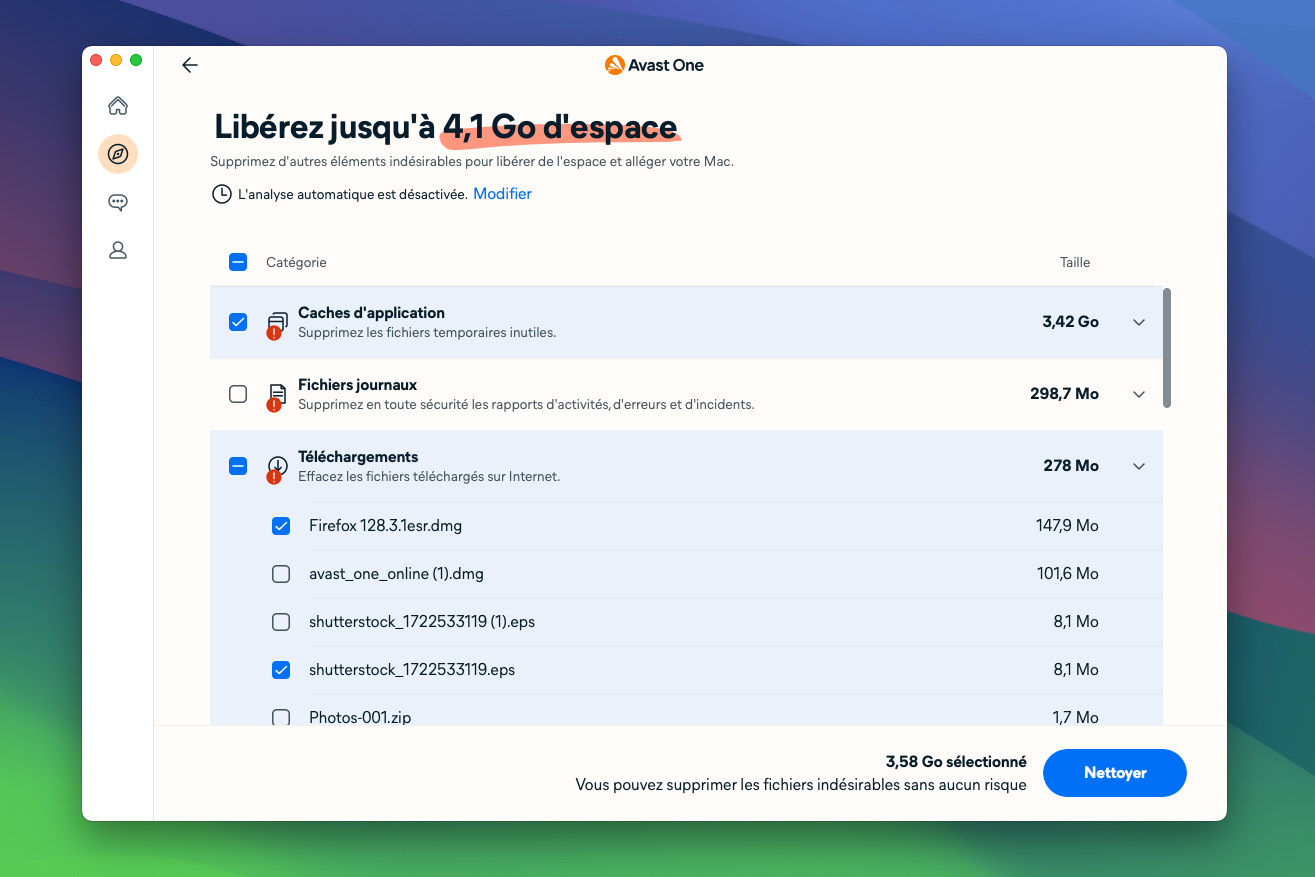Click shutterstock_1722533119.eps file name
This screenshot has width=1315, height=877.
(x=412, y=670)
